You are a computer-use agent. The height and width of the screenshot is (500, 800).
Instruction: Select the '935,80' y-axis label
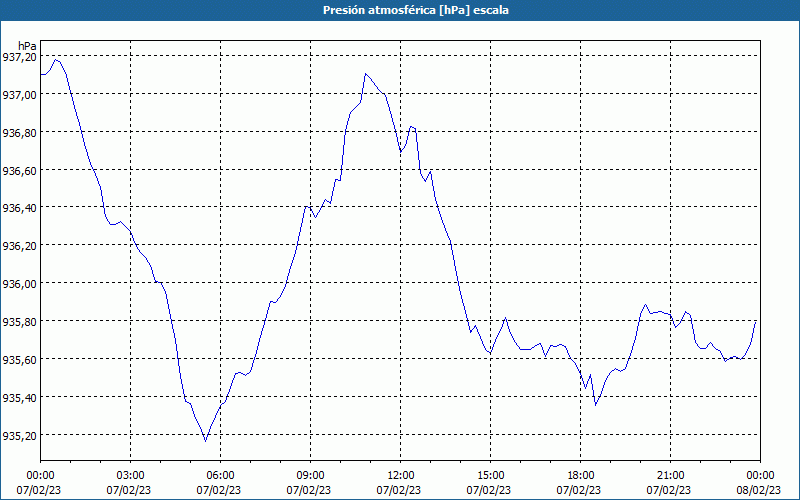pos(19,321)
